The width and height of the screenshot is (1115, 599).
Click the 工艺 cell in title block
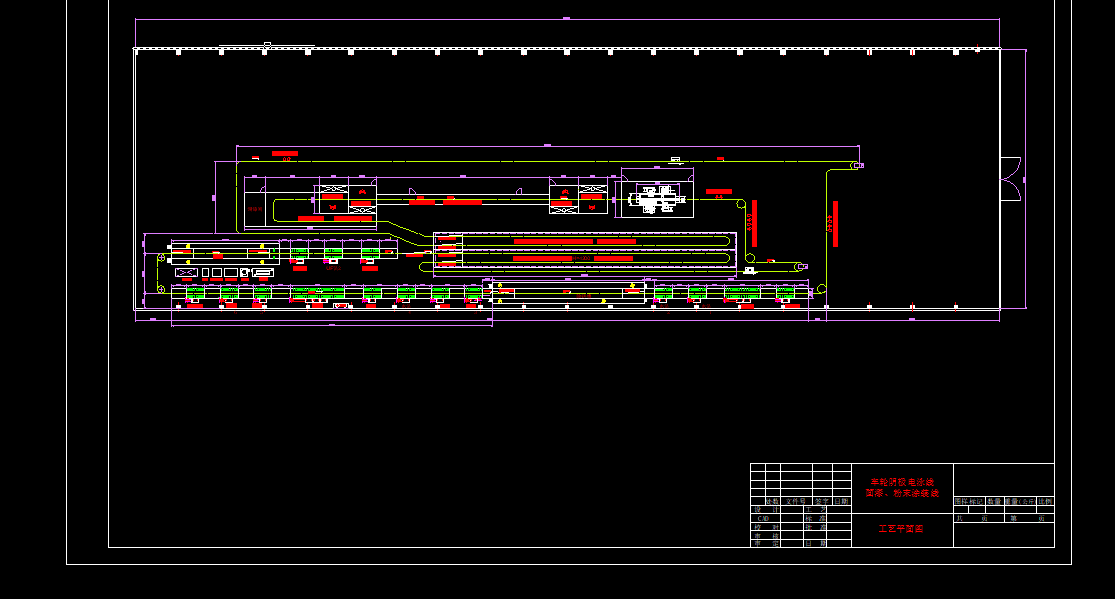click(x=815, y=509)
